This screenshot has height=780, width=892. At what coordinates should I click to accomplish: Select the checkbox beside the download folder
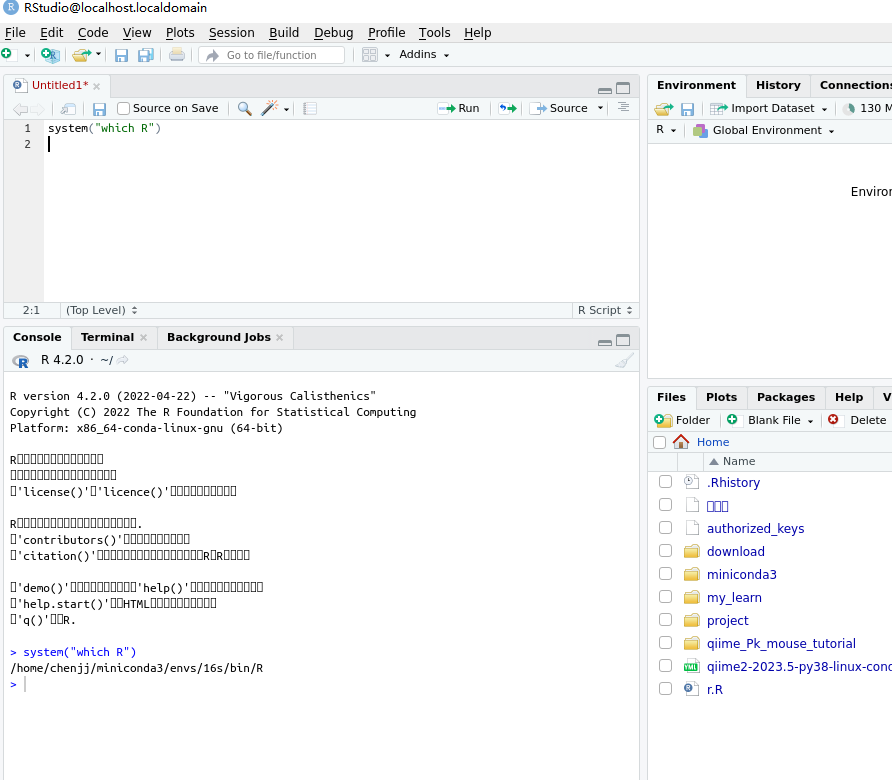click(x=665, y=550)
